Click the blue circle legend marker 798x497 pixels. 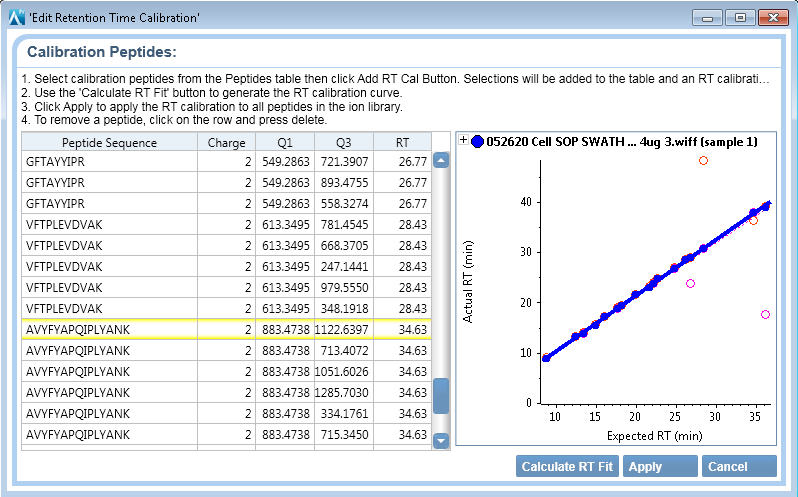(x=477, y=142)
